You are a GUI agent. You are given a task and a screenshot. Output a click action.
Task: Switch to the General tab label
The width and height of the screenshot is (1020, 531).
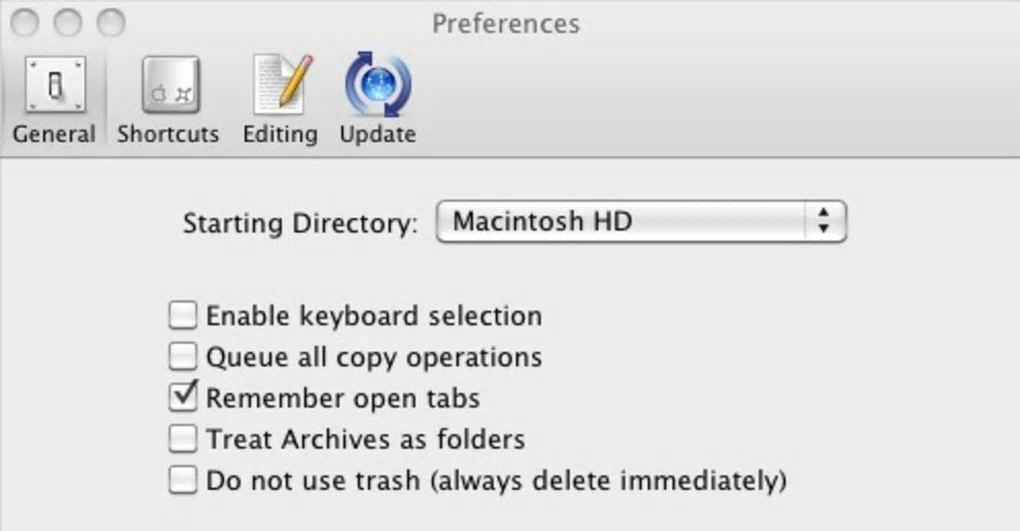coord(54,134)
